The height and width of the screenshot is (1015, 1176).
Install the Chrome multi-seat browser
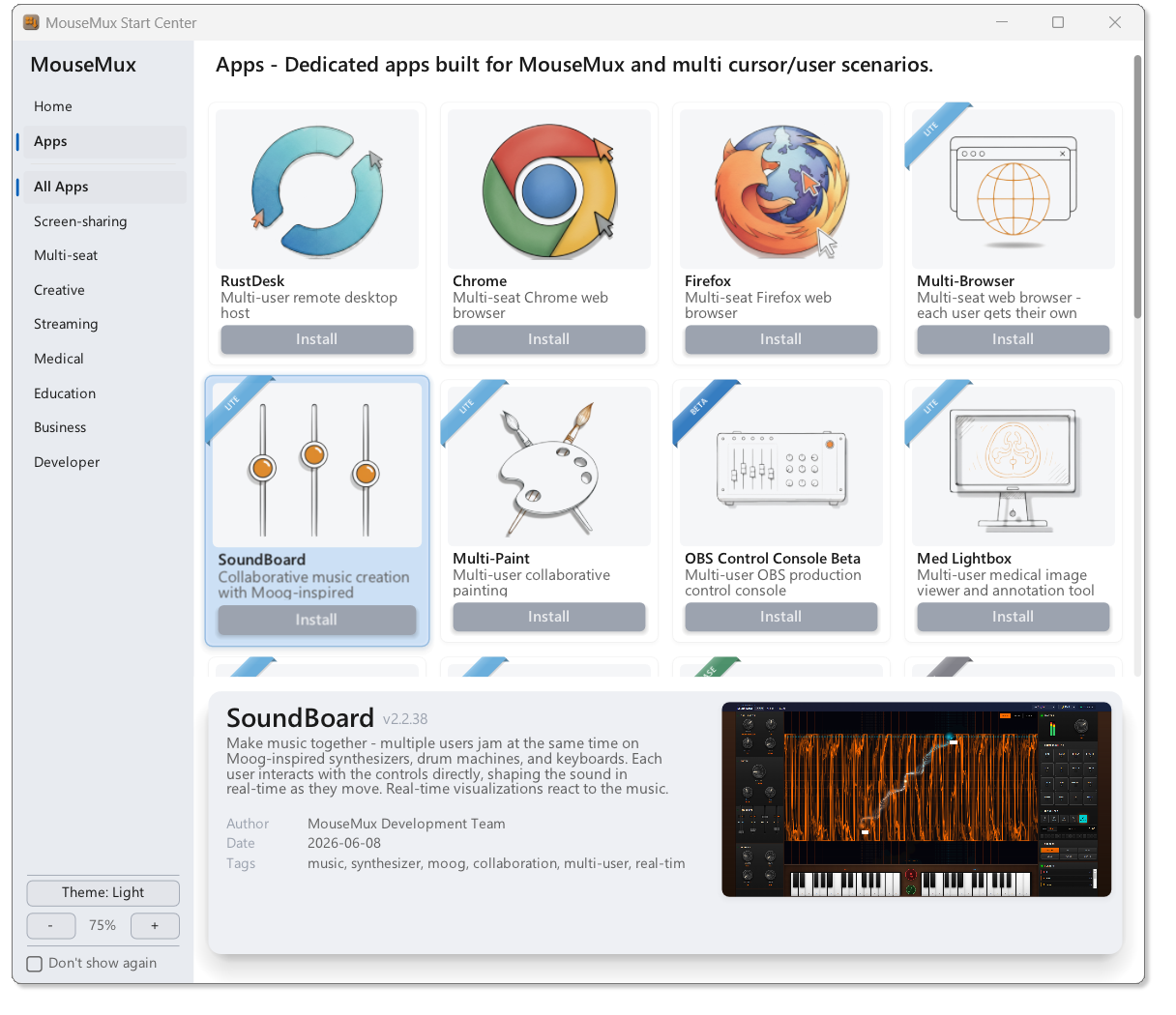[549, 339]
